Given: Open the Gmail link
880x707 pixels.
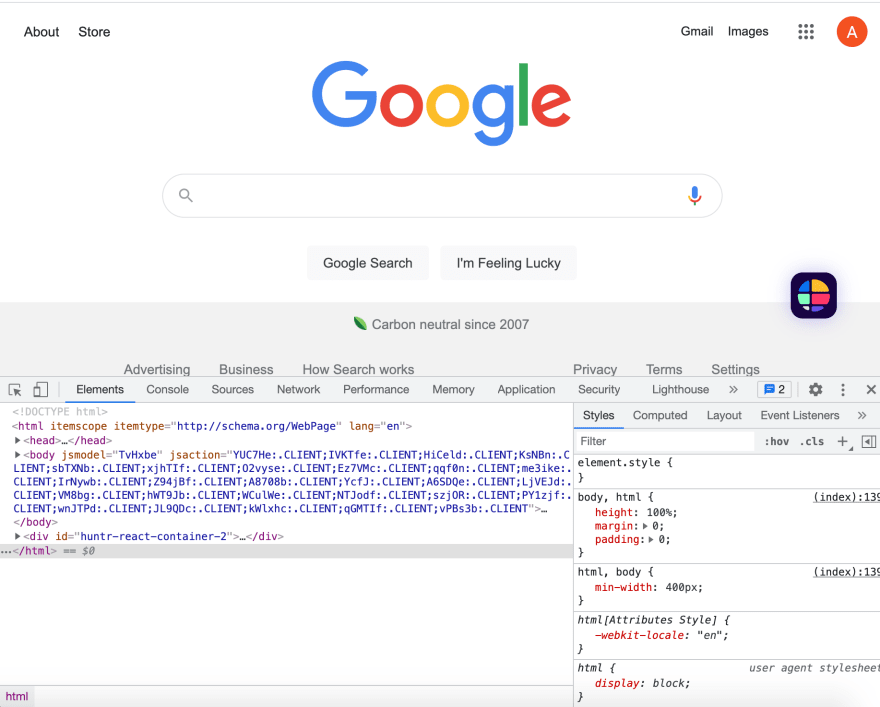Looking at the screenshot, I should 696,31.
